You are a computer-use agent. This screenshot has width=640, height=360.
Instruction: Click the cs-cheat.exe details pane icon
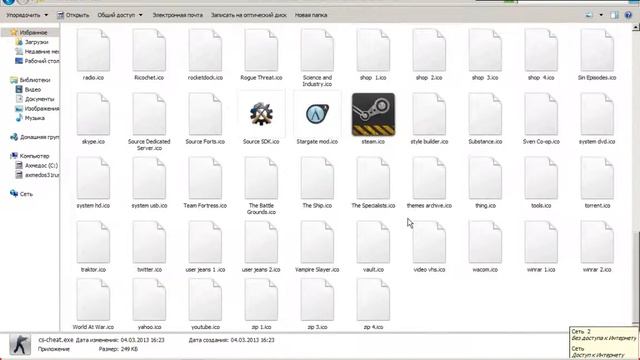pos(20,344)
